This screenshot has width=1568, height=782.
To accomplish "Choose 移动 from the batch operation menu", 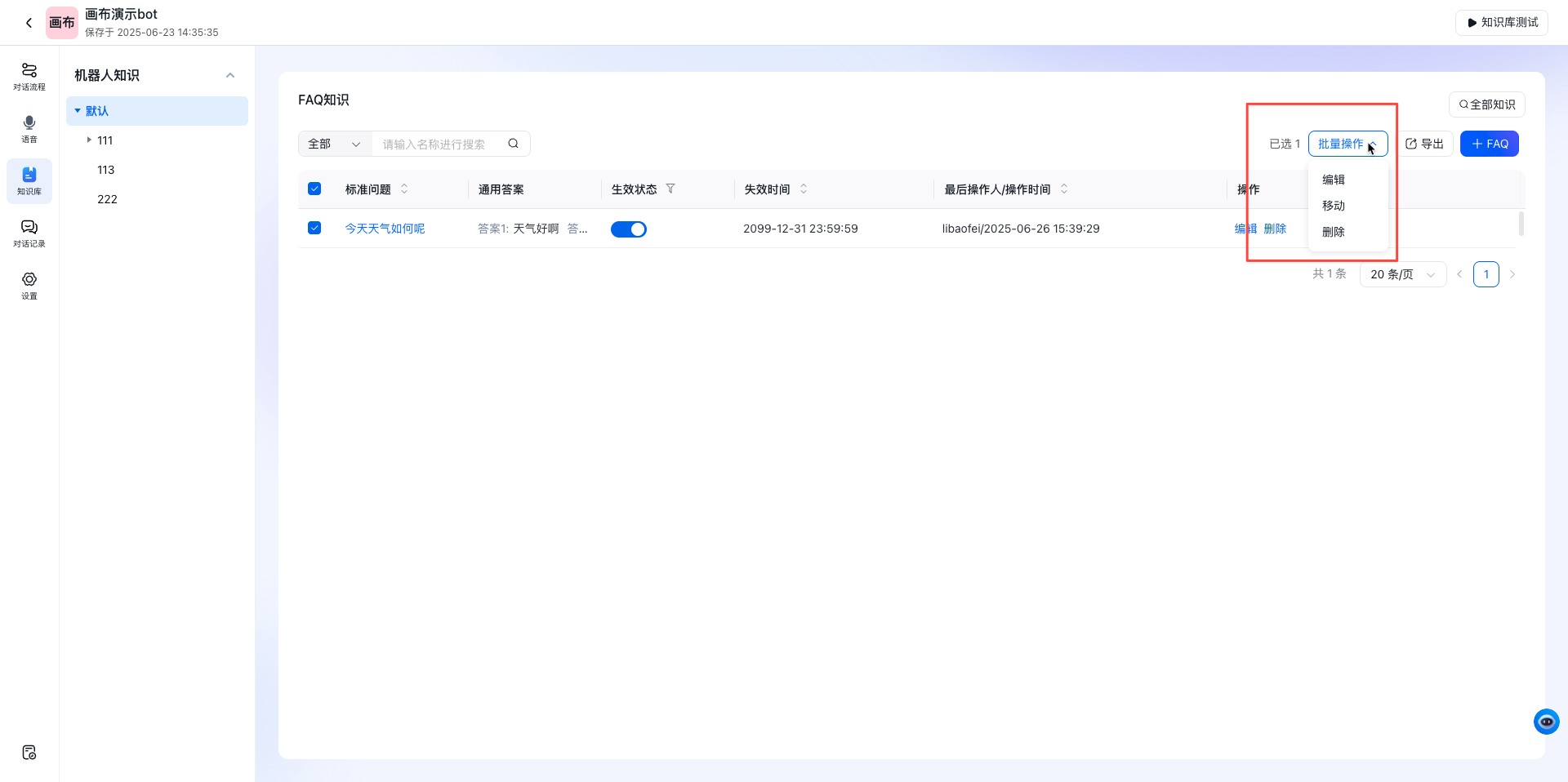I will [x=1333, y=206].
